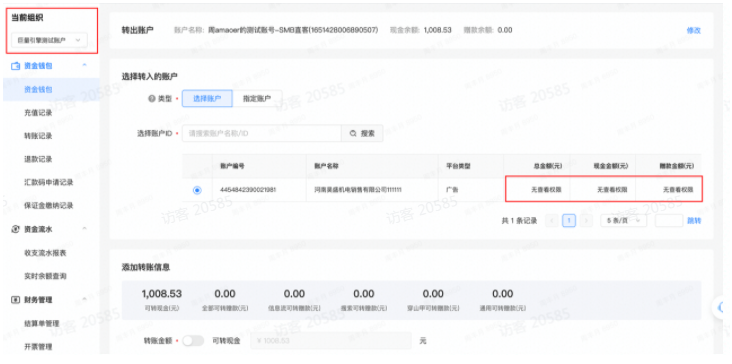
Task: Click the 搜索可转赠款(元) 0.00 value
Action: 364,294
